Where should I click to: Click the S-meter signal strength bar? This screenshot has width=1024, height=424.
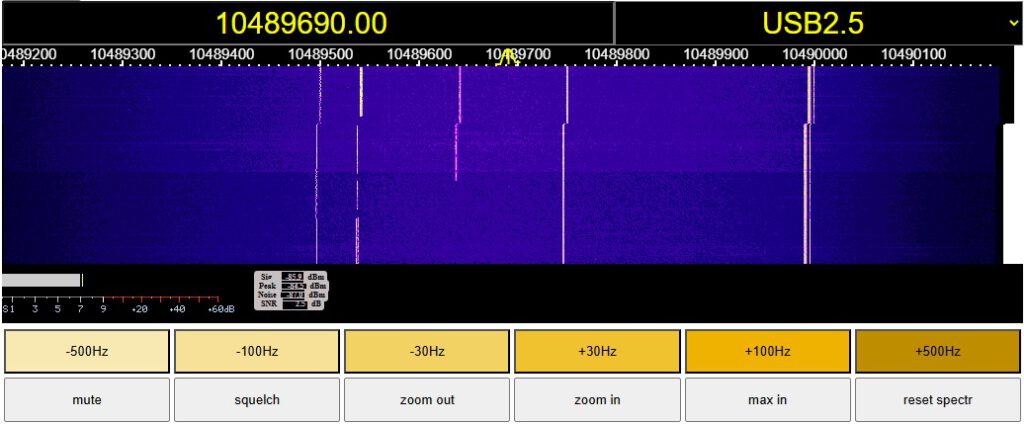click(x=42, y=280)
